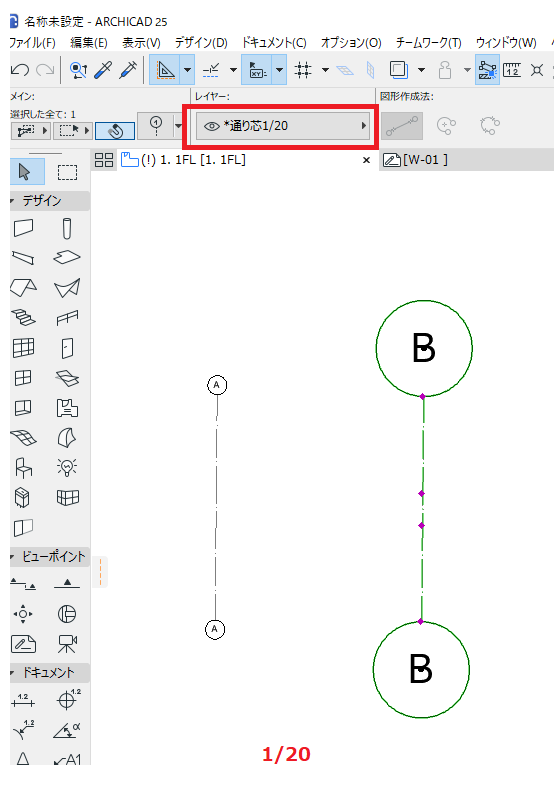Choose the Wall tool
Screen dimensions: 559x794
click(23, 228)
